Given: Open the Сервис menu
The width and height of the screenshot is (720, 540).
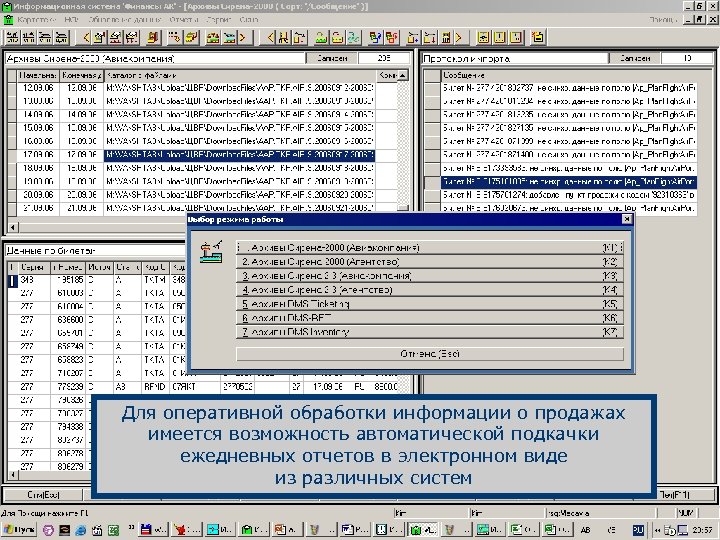Looking at the screenshot, I should [219, 20].
